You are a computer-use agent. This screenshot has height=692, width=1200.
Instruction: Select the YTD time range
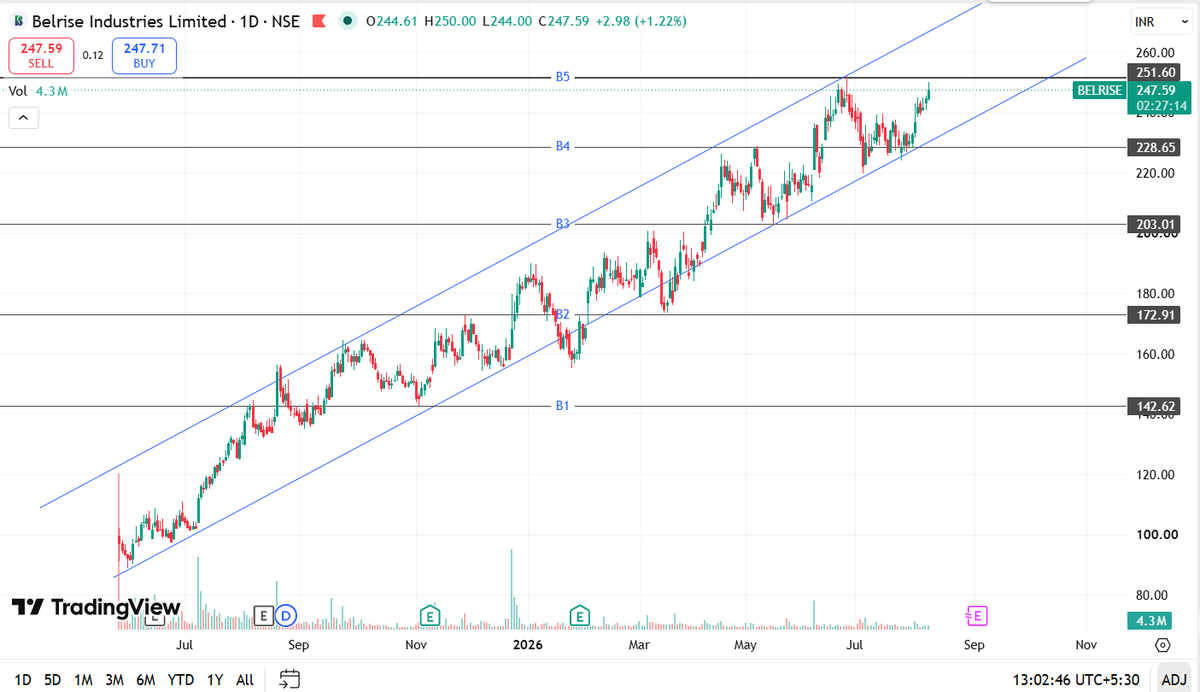[x=181, y=680]
